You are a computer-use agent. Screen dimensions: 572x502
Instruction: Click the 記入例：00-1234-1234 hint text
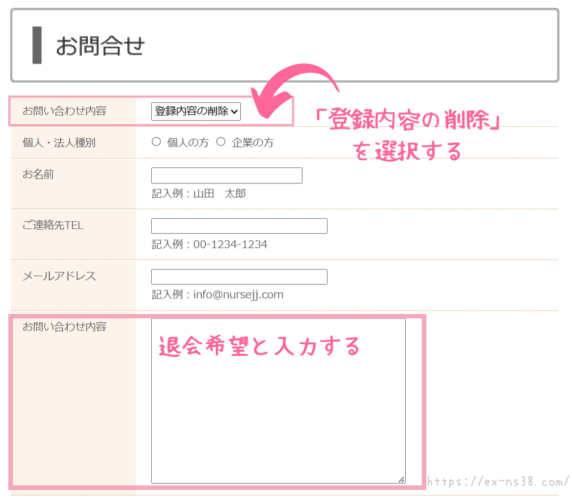209,244
